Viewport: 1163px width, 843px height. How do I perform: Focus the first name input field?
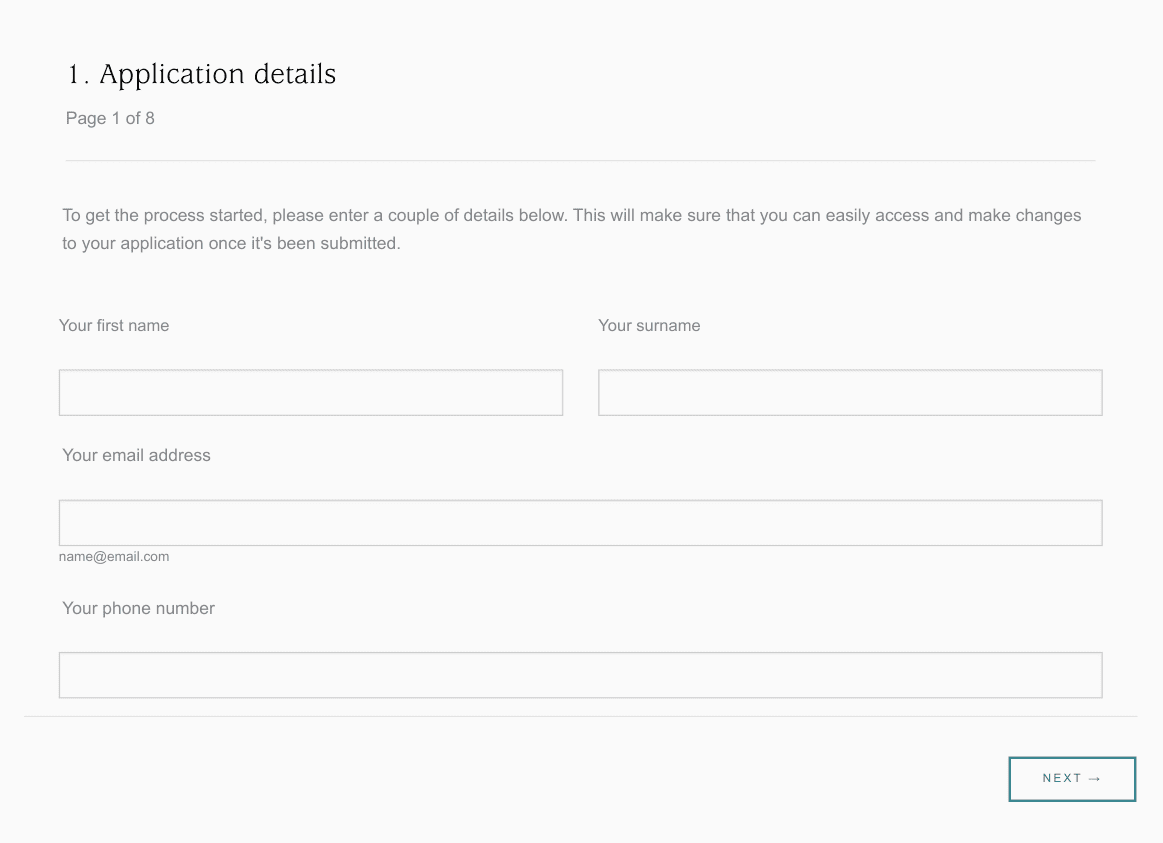(x=310, y=393)
